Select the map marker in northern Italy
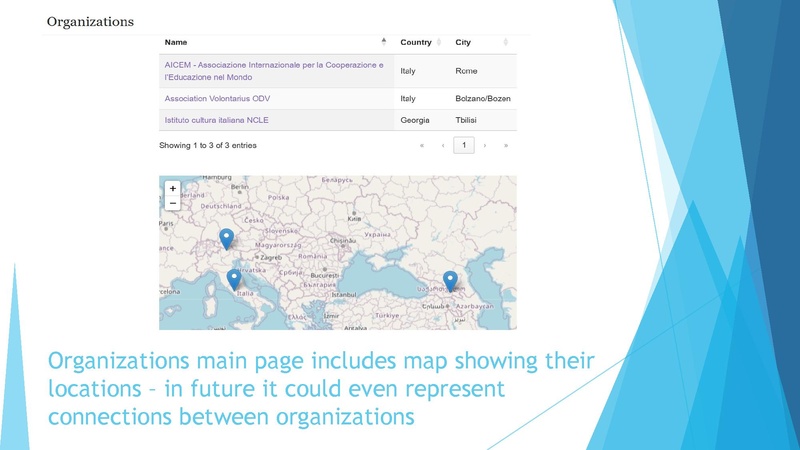800x450 pixels. click(227, 238)
